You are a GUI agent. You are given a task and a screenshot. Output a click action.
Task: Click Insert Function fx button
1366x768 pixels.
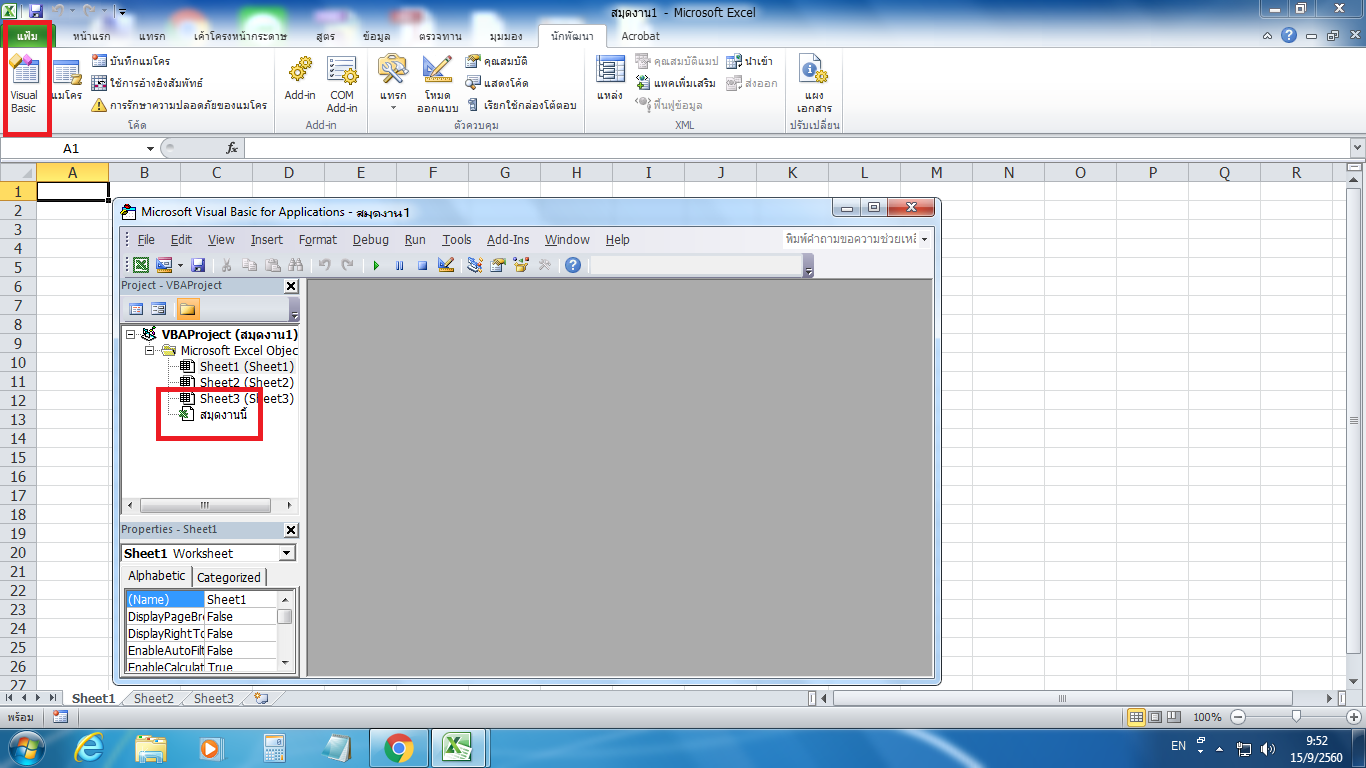[231, 148]
